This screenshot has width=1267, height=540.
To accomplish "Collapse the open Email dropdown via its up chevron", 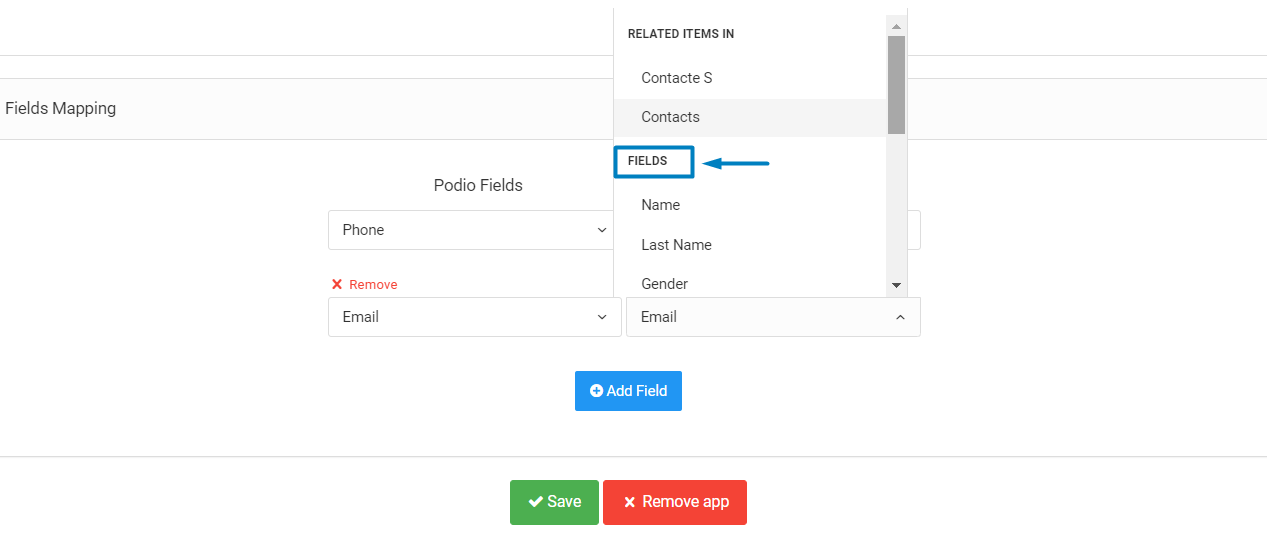I will coord(900,317).
